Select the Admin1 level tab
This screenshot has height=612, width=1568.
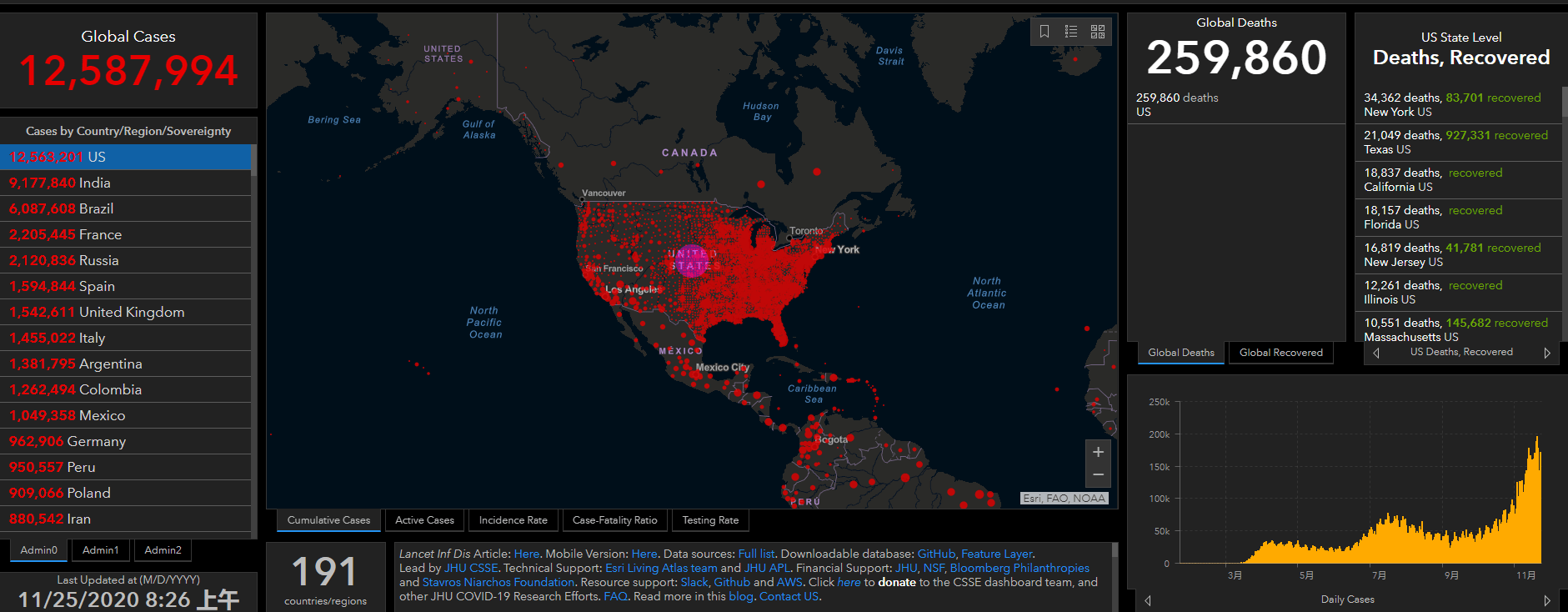(x=101, y=550)
